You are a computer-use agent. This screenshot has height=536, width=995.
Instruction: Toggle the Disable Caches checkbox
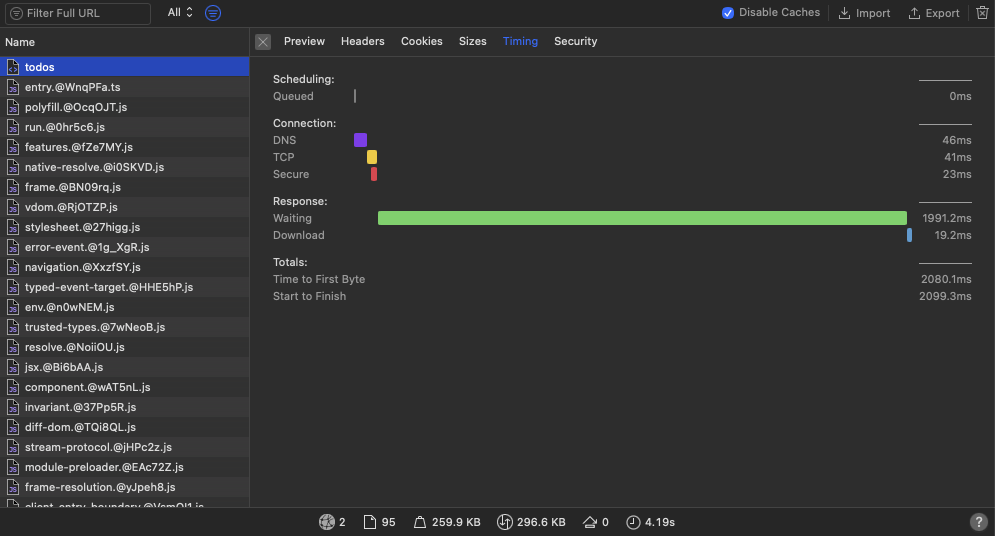728,13
